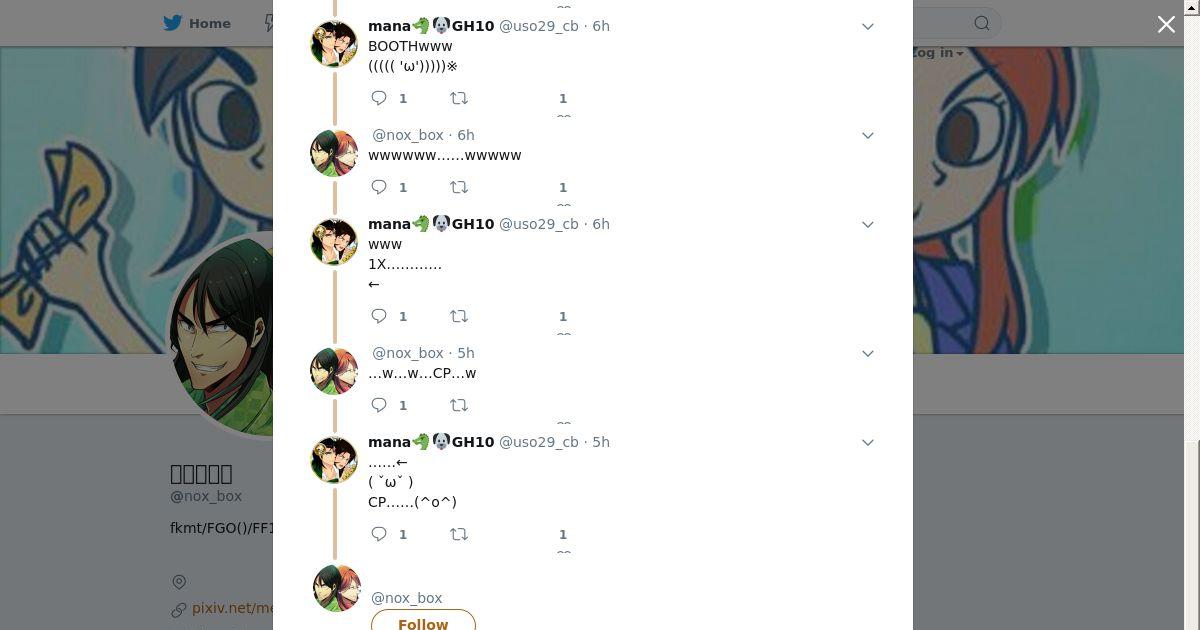Expand options chevron on the "BOOTHwww" tweet

pyautogui.click(x=868, y=26)
